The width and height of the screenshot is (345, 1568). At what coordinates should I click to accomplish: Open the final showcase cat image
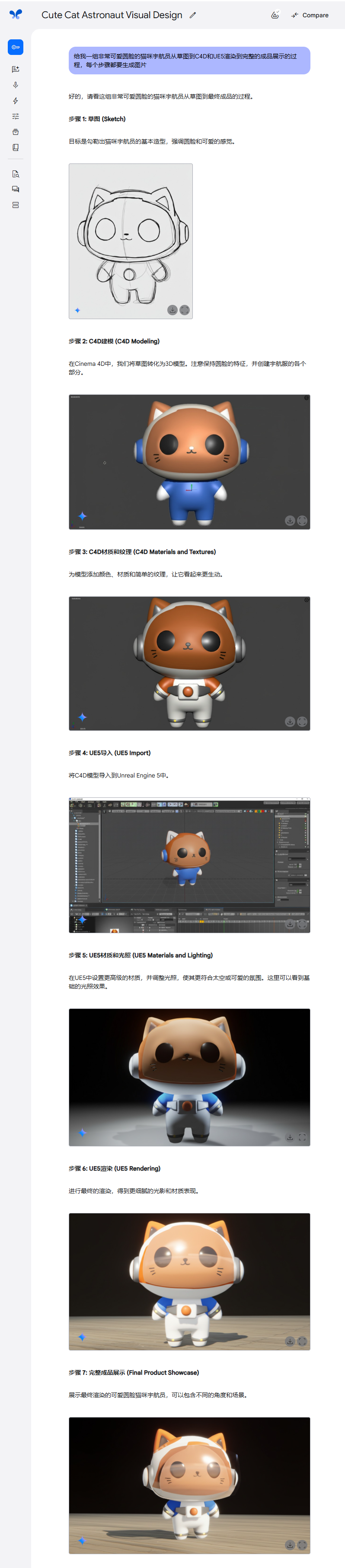pyautogui.click(x=189, y=1485)
